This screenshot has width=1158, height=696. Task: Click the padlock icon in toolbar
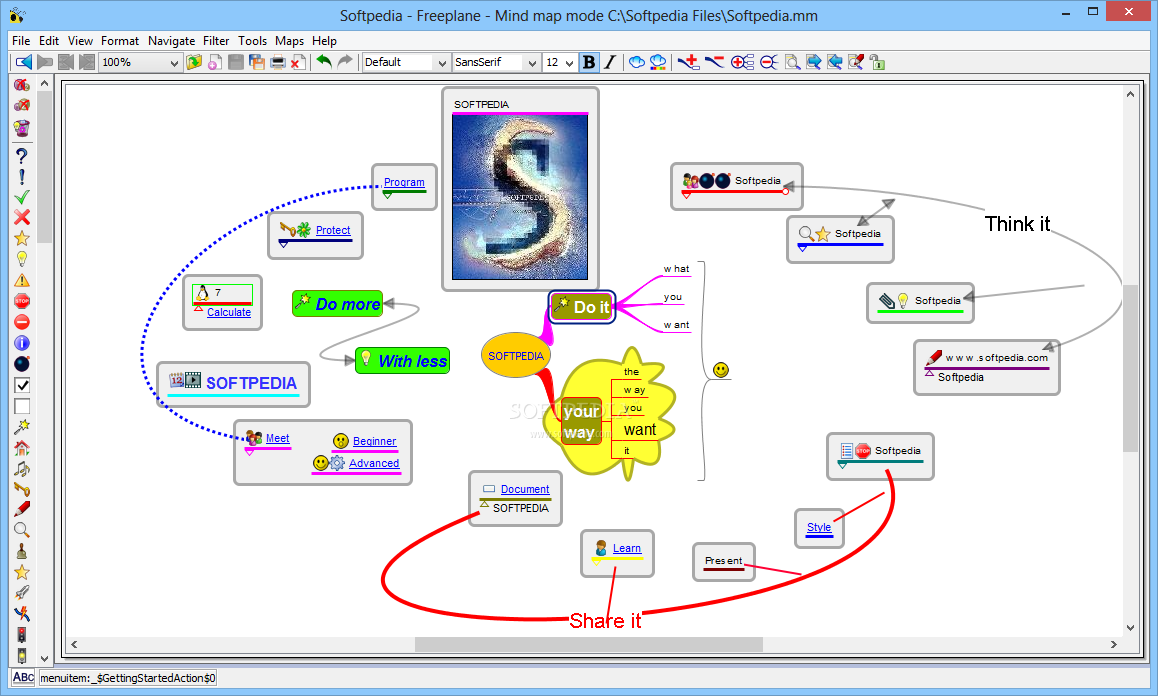[x=877, y=62]
